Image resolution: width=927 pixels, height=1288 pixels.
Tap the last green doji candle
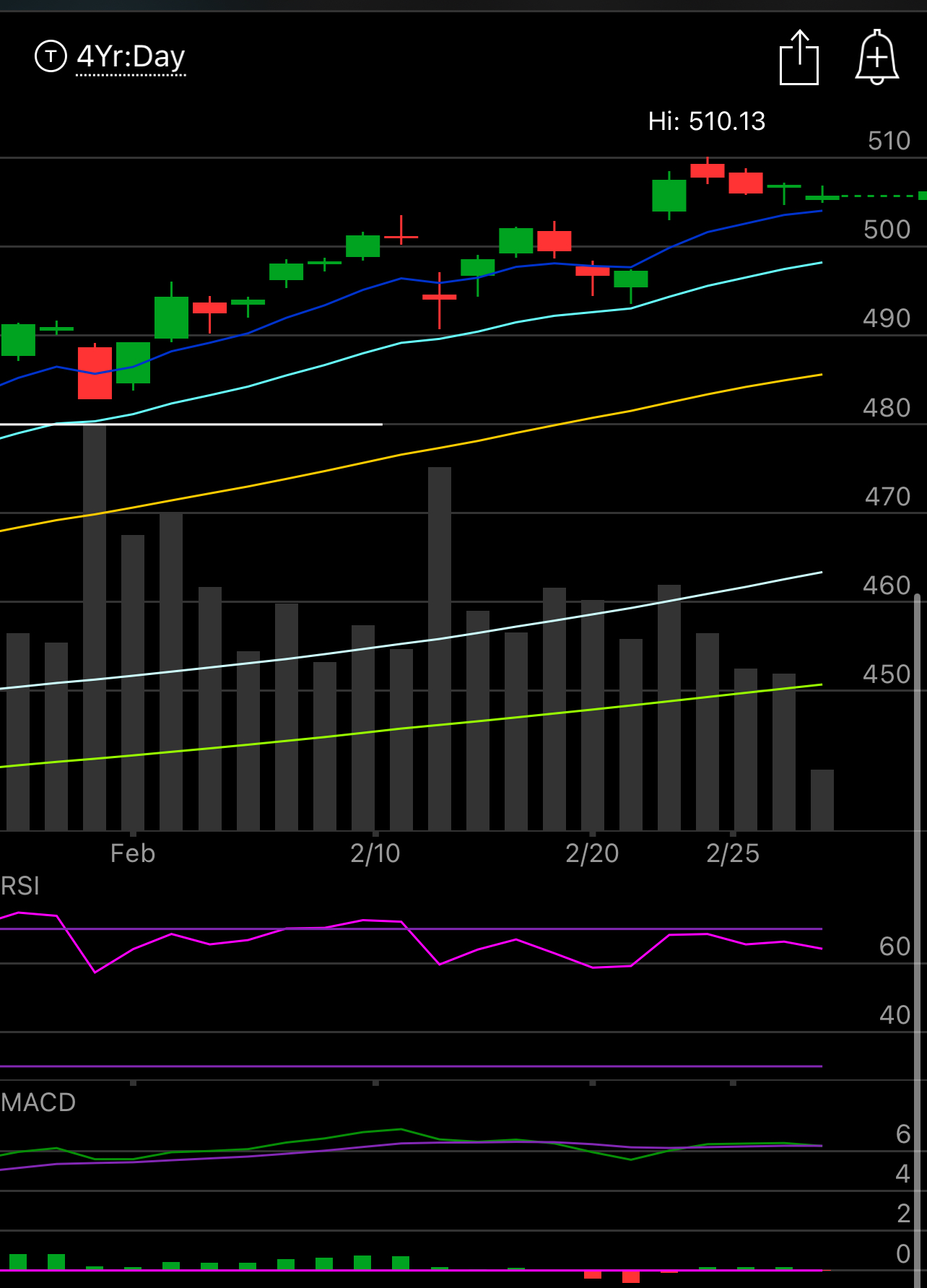coord(822,196)
